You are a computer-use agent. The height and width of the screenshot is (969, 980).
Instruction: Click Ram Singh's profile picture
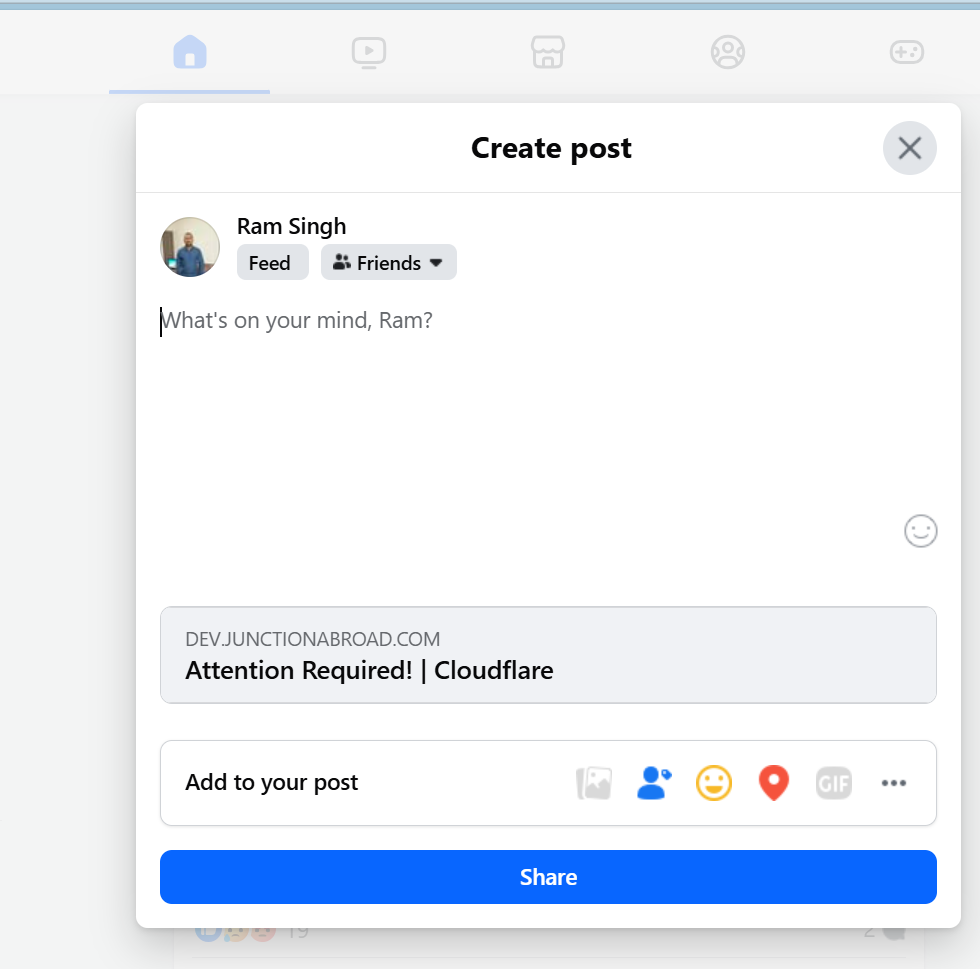pos(190,247)
